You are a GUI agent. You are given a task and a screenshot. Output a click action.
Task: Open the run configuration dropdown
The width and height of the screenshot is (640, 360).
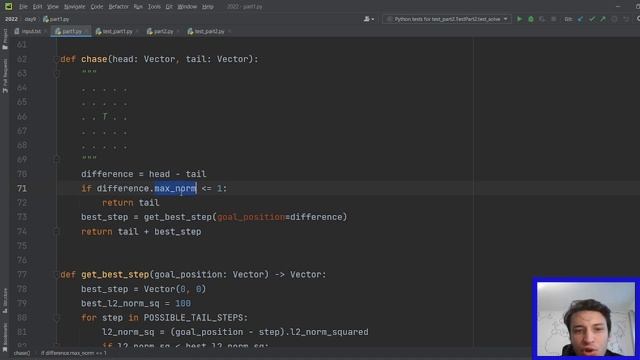click(447, 19)
